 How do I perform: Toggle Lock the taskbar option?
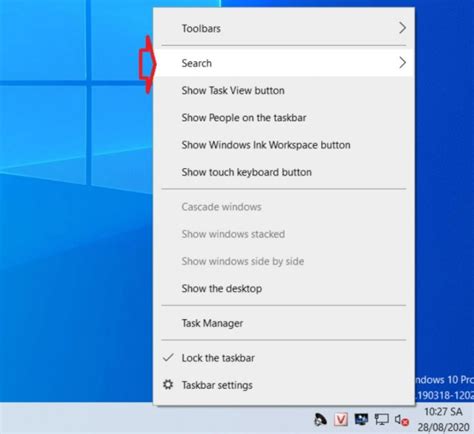coord(284,358)
